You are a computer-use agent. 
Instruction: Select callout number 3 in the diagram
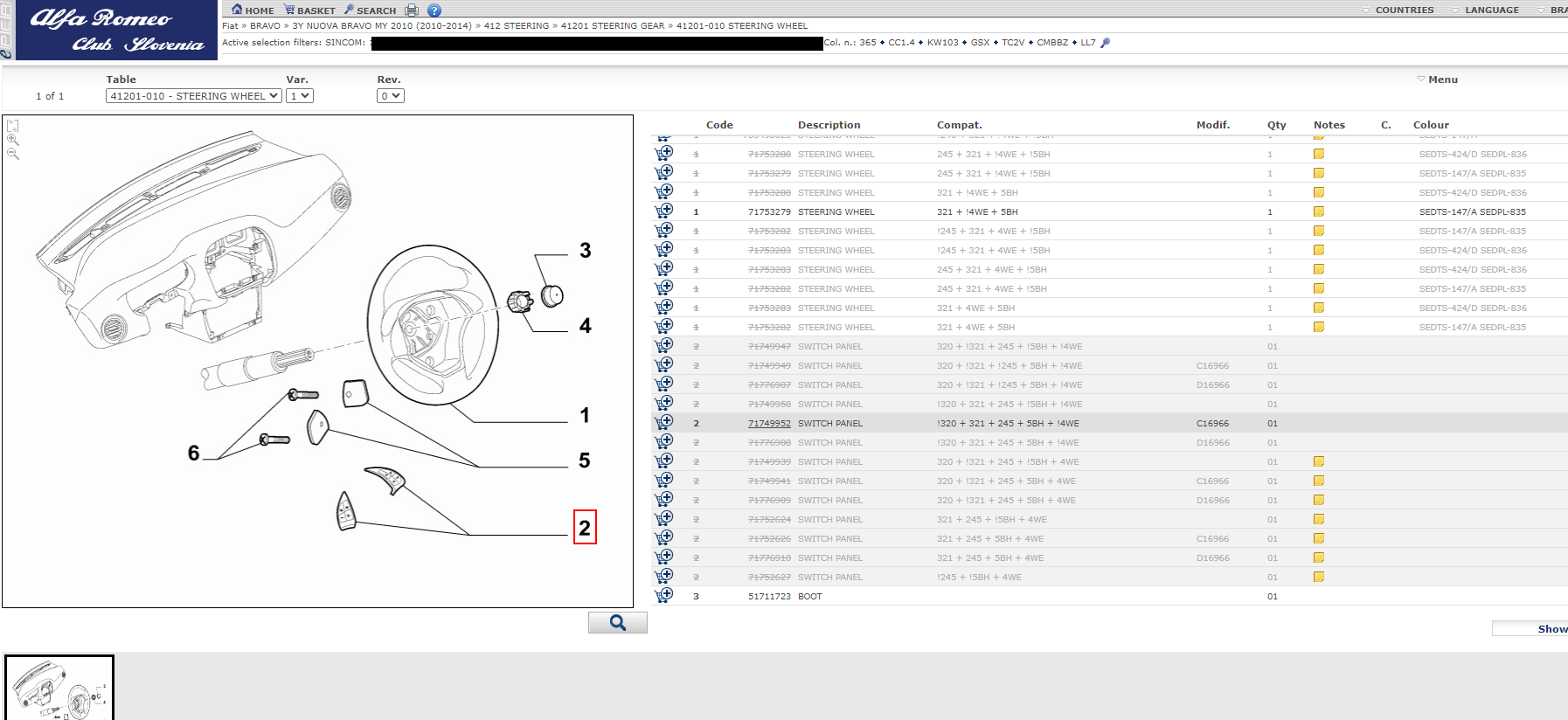click(586, 251)
